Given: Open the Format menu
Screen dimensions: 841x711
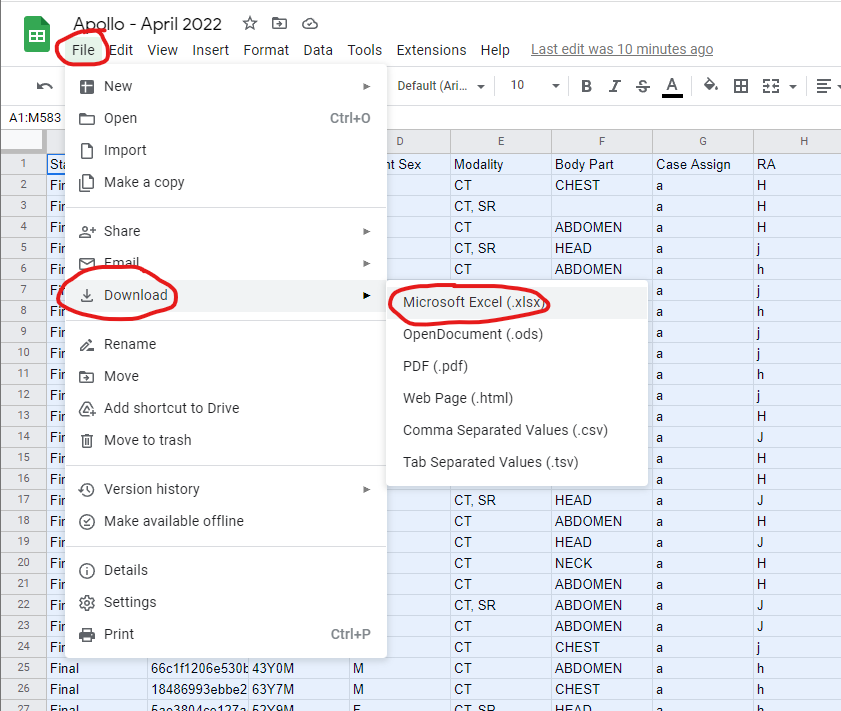Looking at the screenshot, I should tap(266, 50).
